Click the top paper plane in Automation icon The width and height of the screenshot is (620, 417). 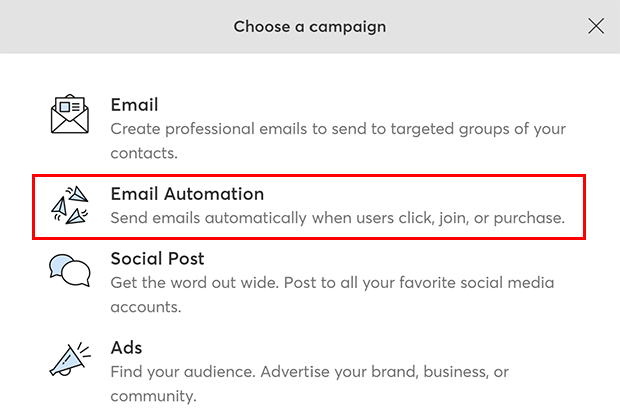point(77,193)
